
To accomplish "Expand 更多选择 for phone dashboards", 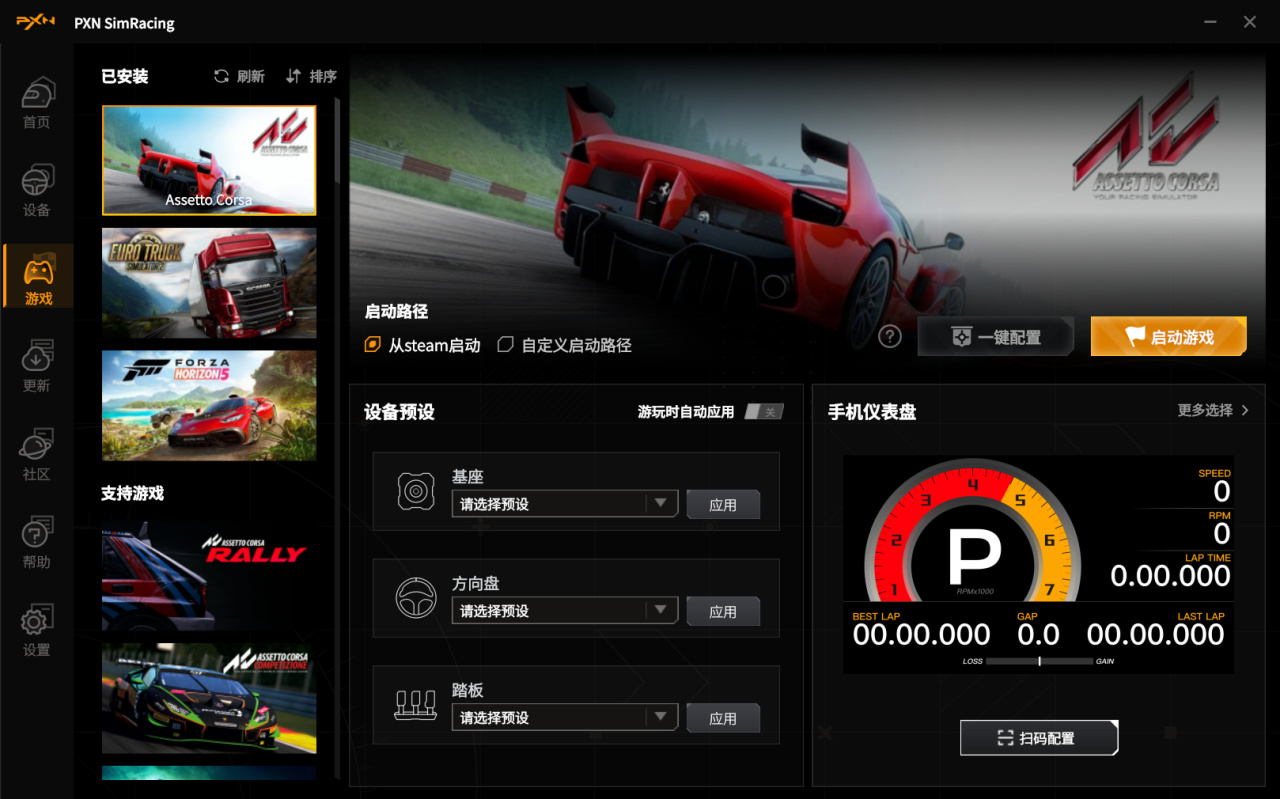I will click(1213, 410).
